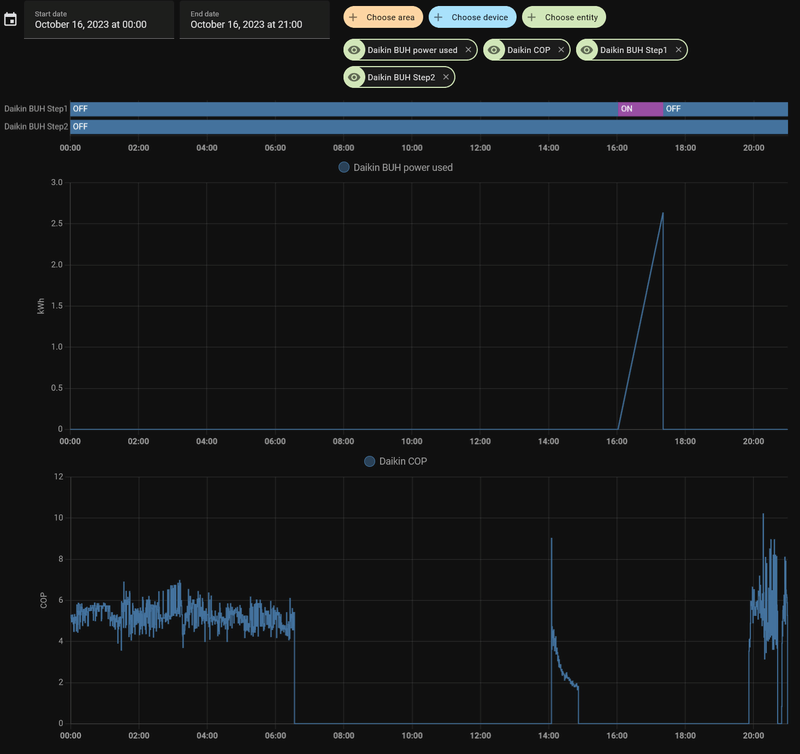Select BUH Step1 OFF segment after ON
Screen dimensions: 800x754
pos(725,109)
